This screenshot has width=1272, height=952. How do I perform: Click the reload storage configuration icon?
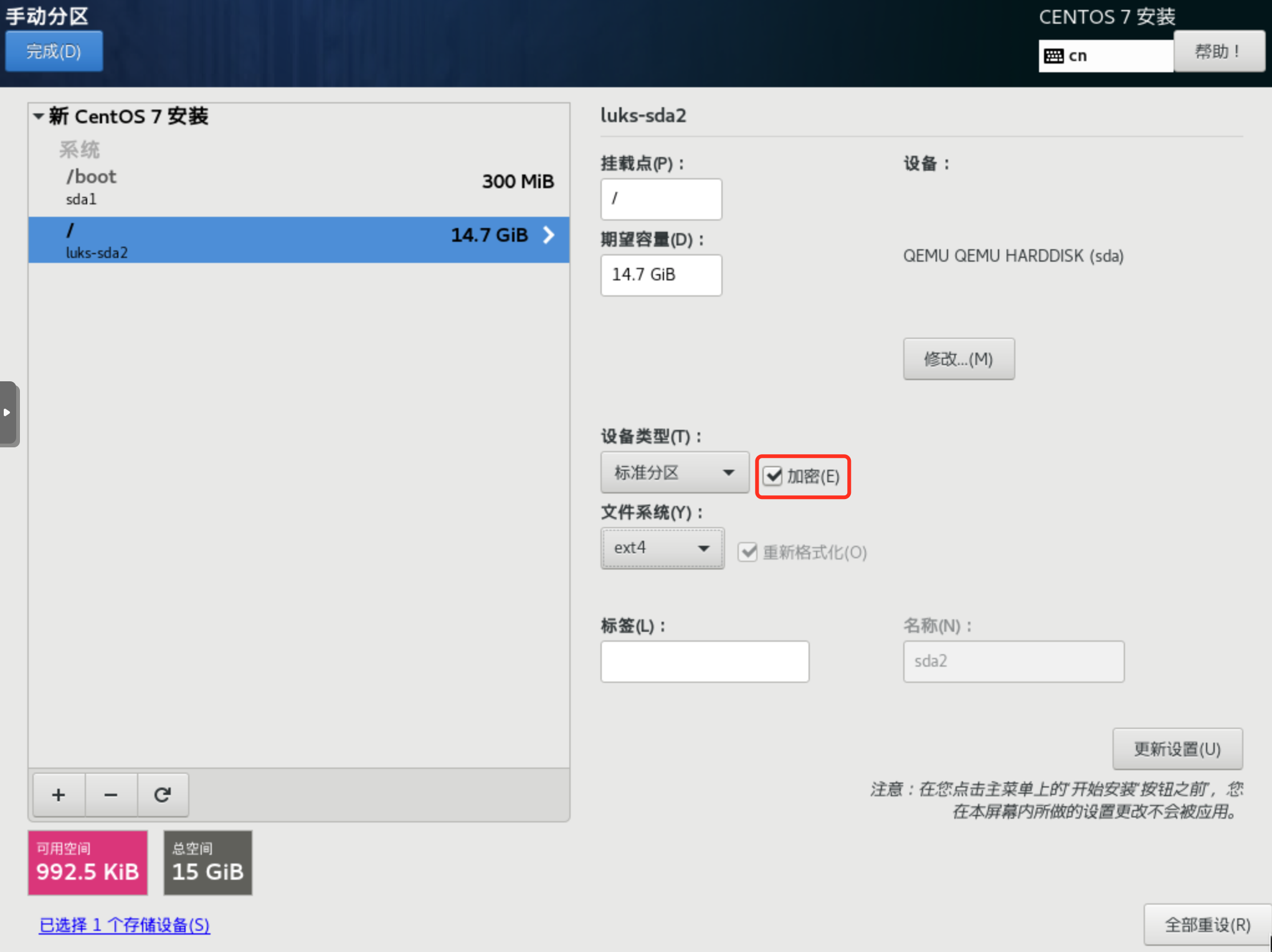point(163,795)
